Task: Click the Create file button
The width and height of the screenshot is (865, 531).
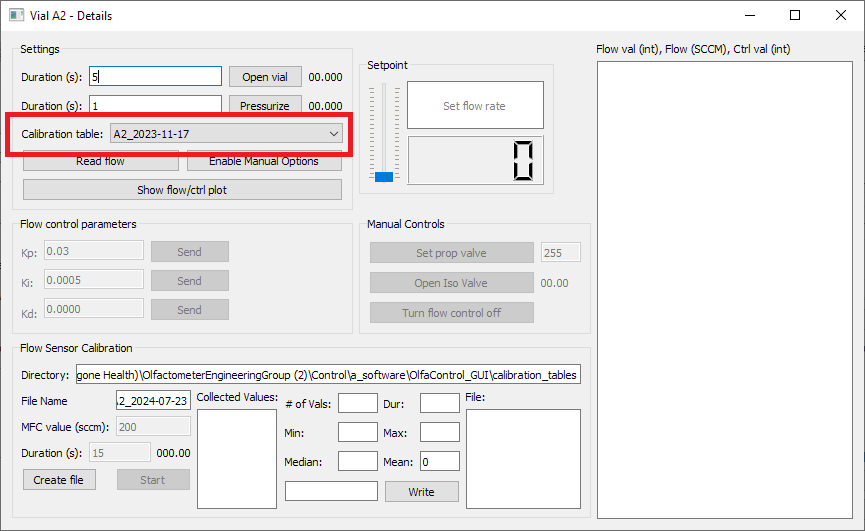Action: pos(59,480)
